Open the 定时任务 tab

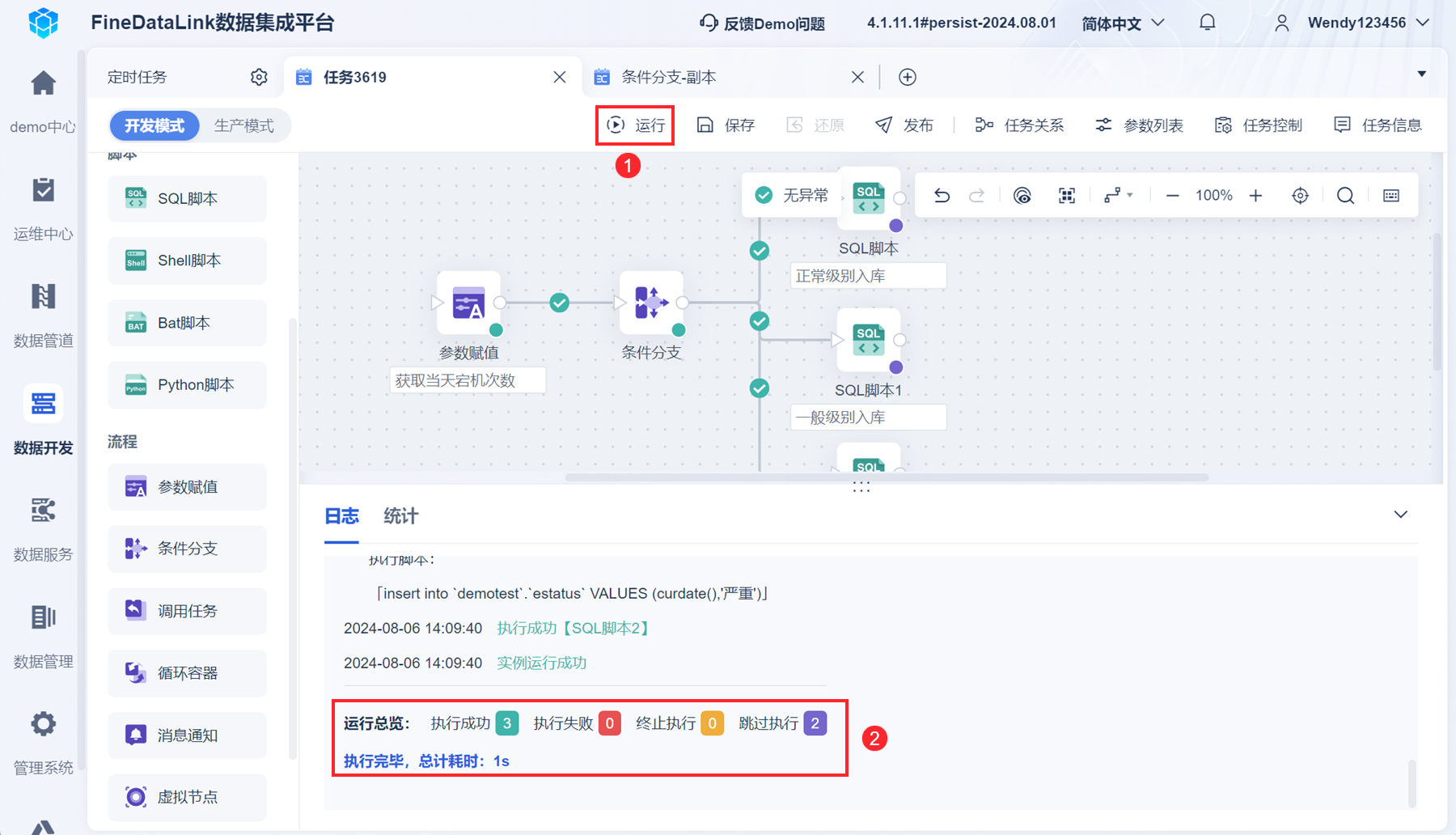[138, 77]
